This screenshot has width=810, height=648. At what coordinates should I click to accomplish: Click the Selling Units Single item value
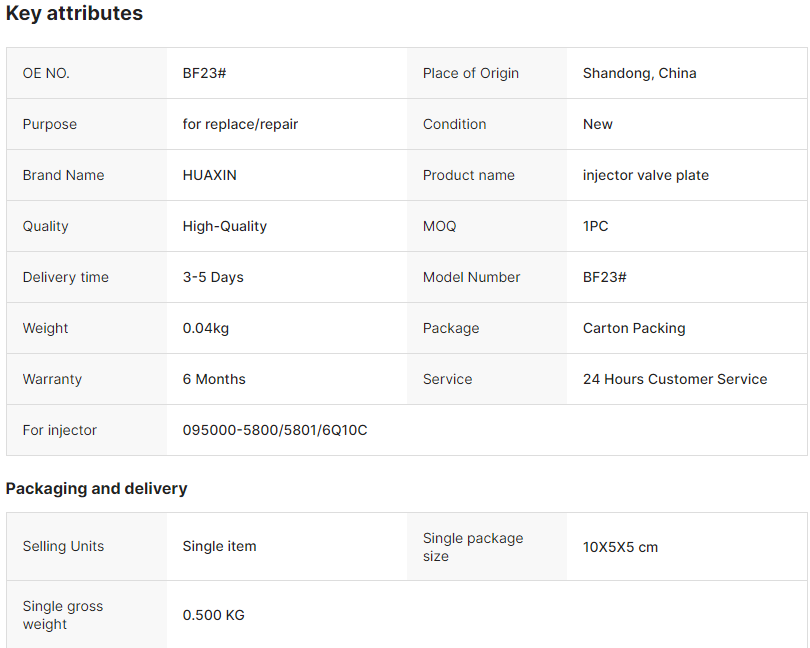pyautogui.click(x=220, y=547)
